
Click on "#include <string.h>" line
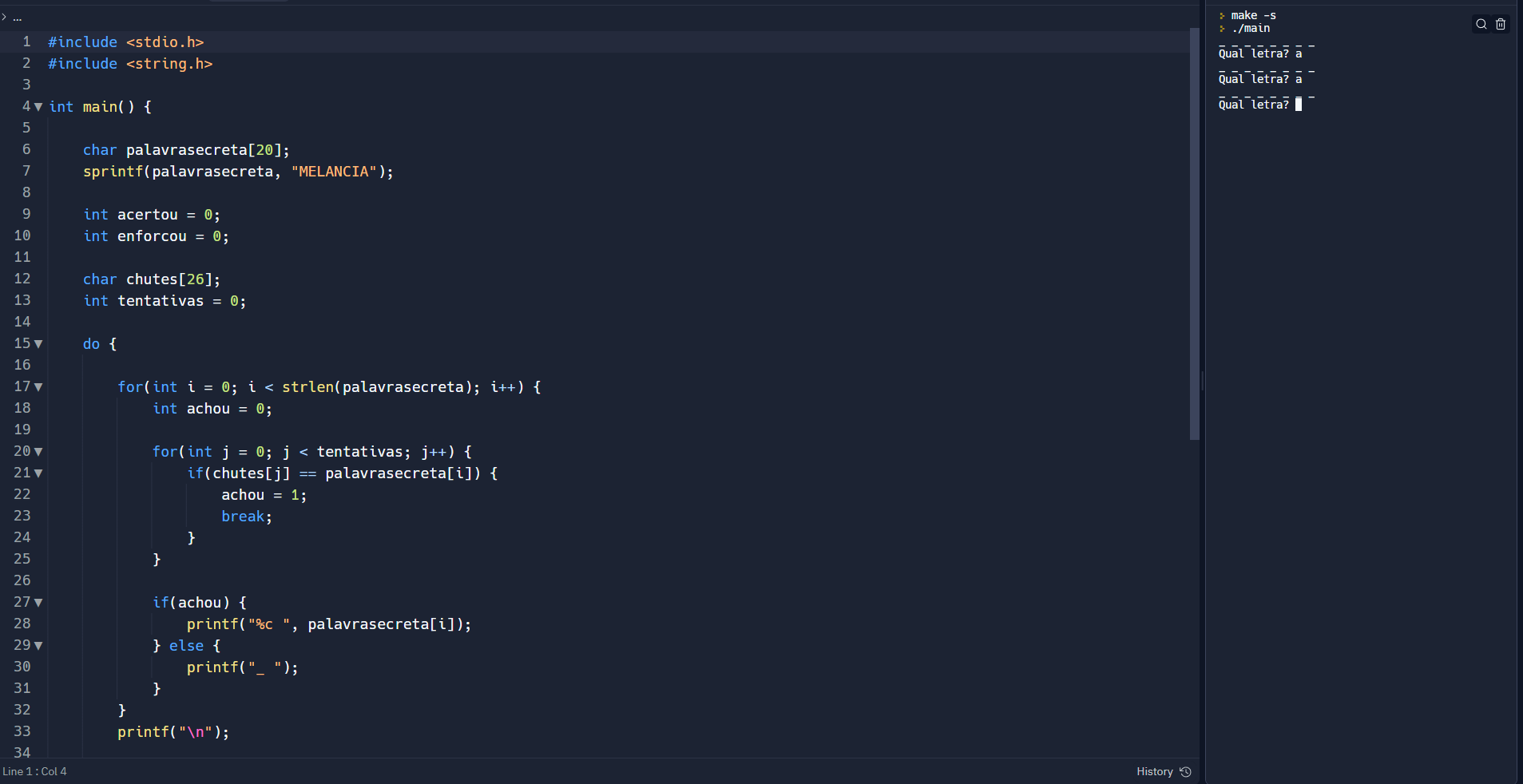tap(130, 64)
